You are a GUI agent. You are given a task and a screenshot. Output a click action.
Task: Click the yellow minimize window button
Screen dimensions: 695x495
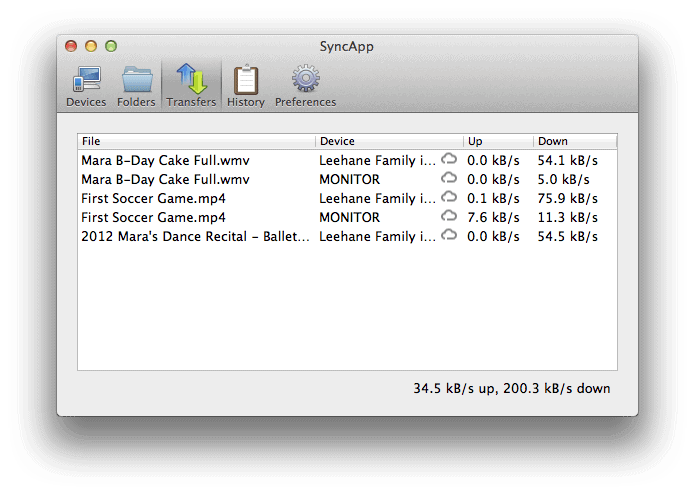(91, 46)
